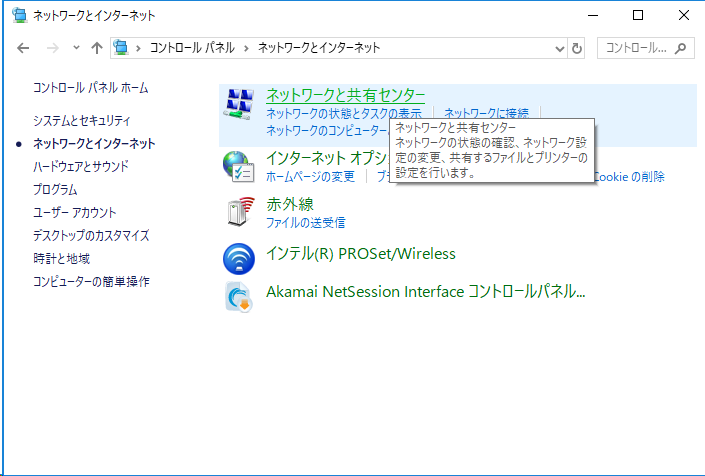
Task: Focus the Control Panel search box
Action: [x=635, y=48]
